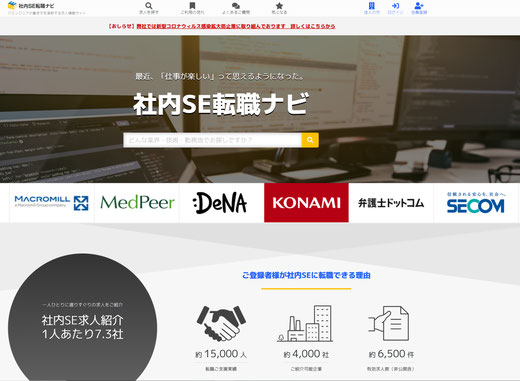Click the document icon above 6,500件
Screen dimensions: 520x381
coord(389,323)
